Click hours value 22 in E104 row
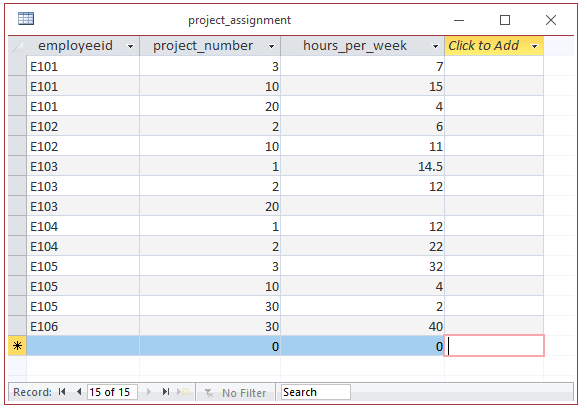The height and width of the screenshot is (418, 581). [362, 246]
